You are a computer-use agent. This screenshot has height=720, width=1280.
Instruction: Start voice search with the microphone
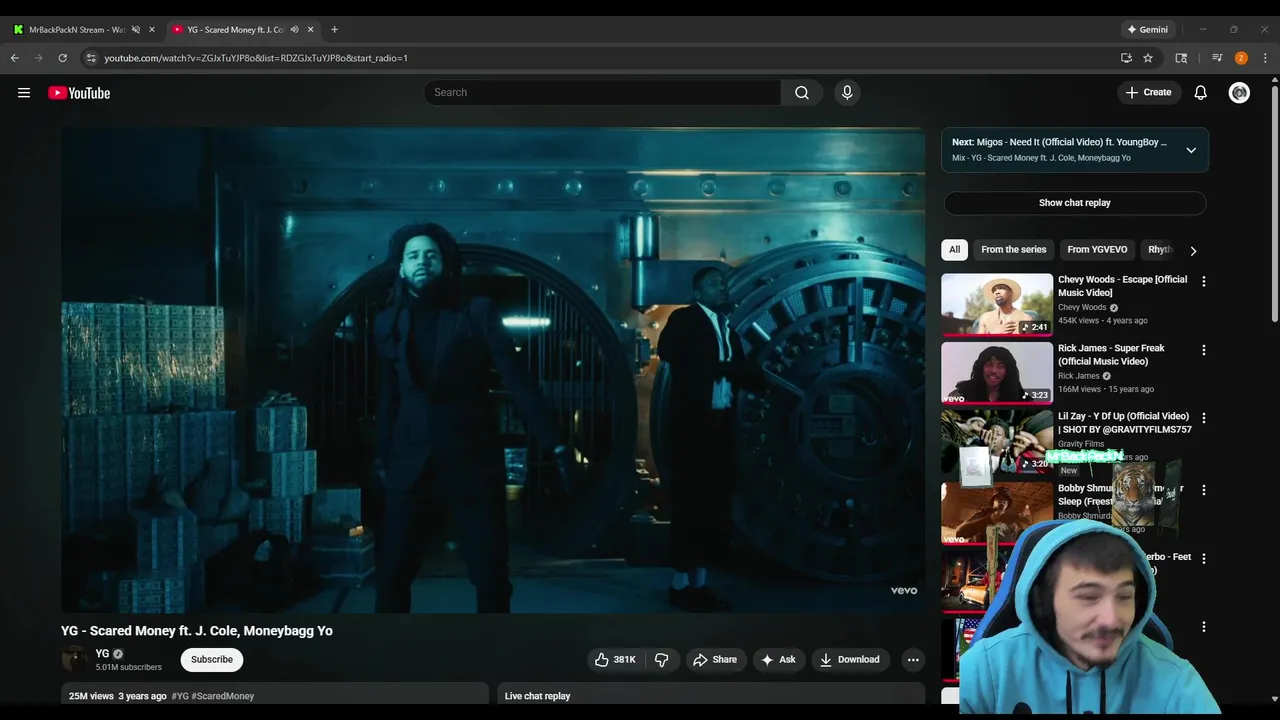click(847, 92)
